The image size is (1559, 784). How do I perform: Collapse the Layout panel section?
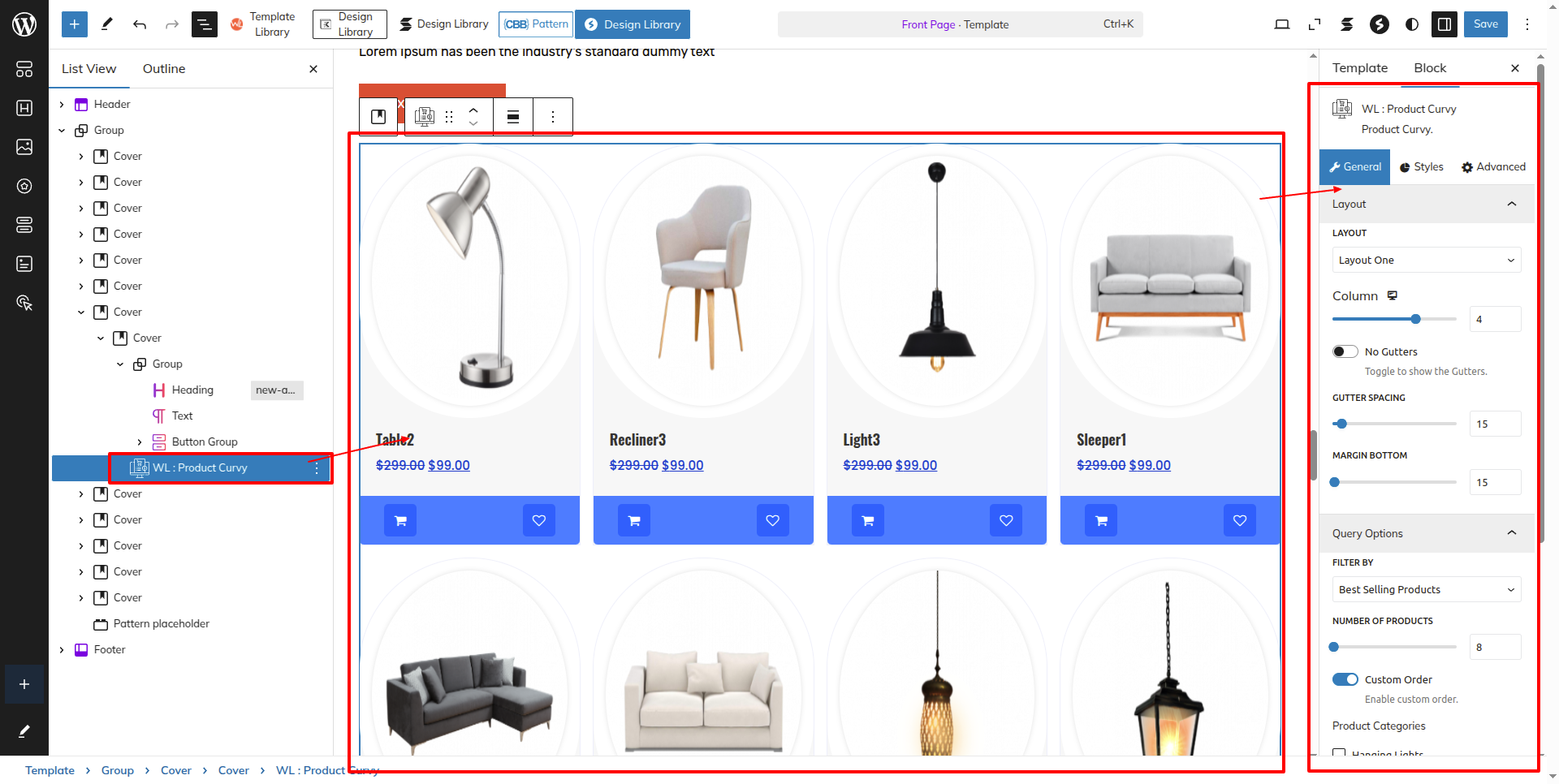1427,205
